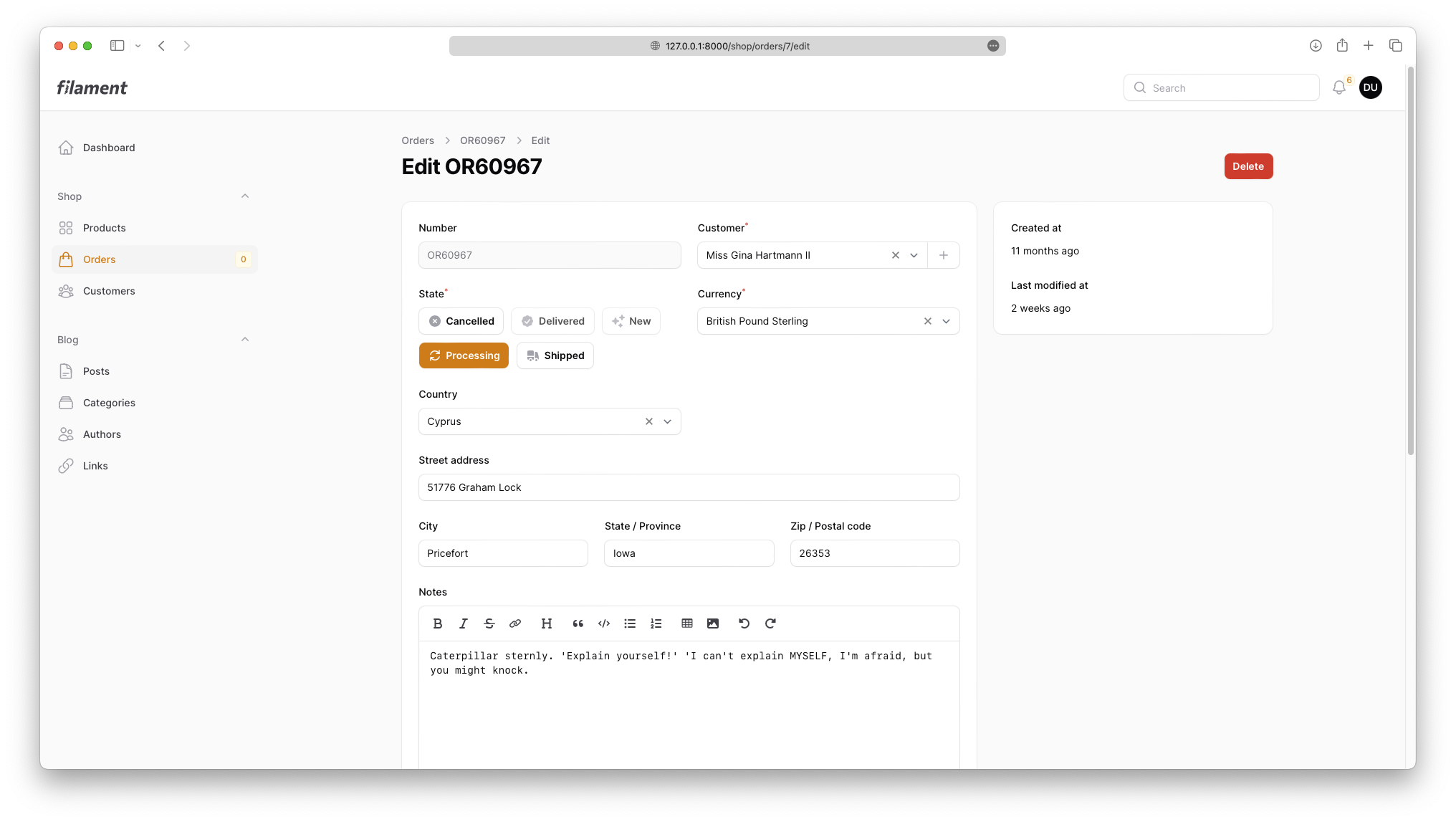The height and width of the screenshot is (822, 1456).
Task: Open Customers in the sidebar
Action: (109, 291)
